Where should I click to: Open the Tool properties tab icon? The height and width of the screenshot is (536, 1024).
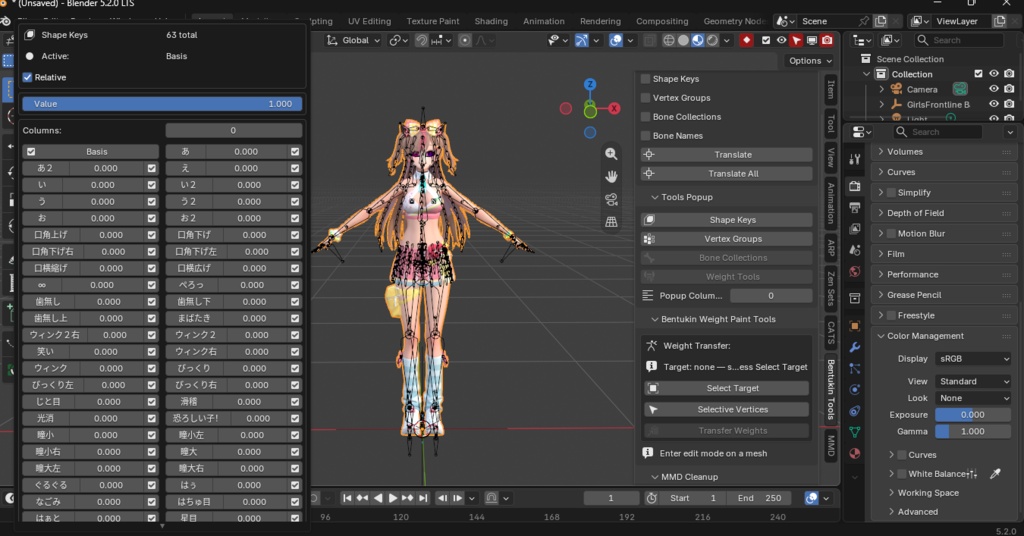pyautogui.click(x=854, y=159)
